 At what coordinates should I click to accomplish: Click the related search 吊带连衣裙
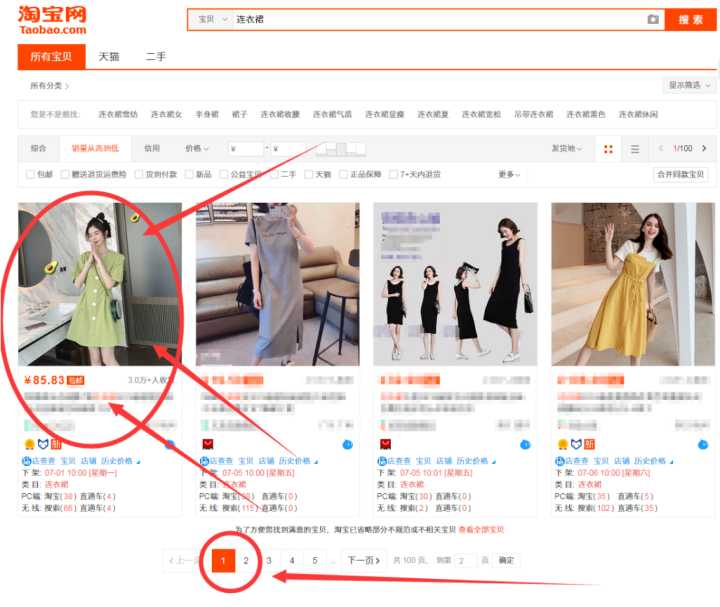pyautogui.click(x=534, y=114)
